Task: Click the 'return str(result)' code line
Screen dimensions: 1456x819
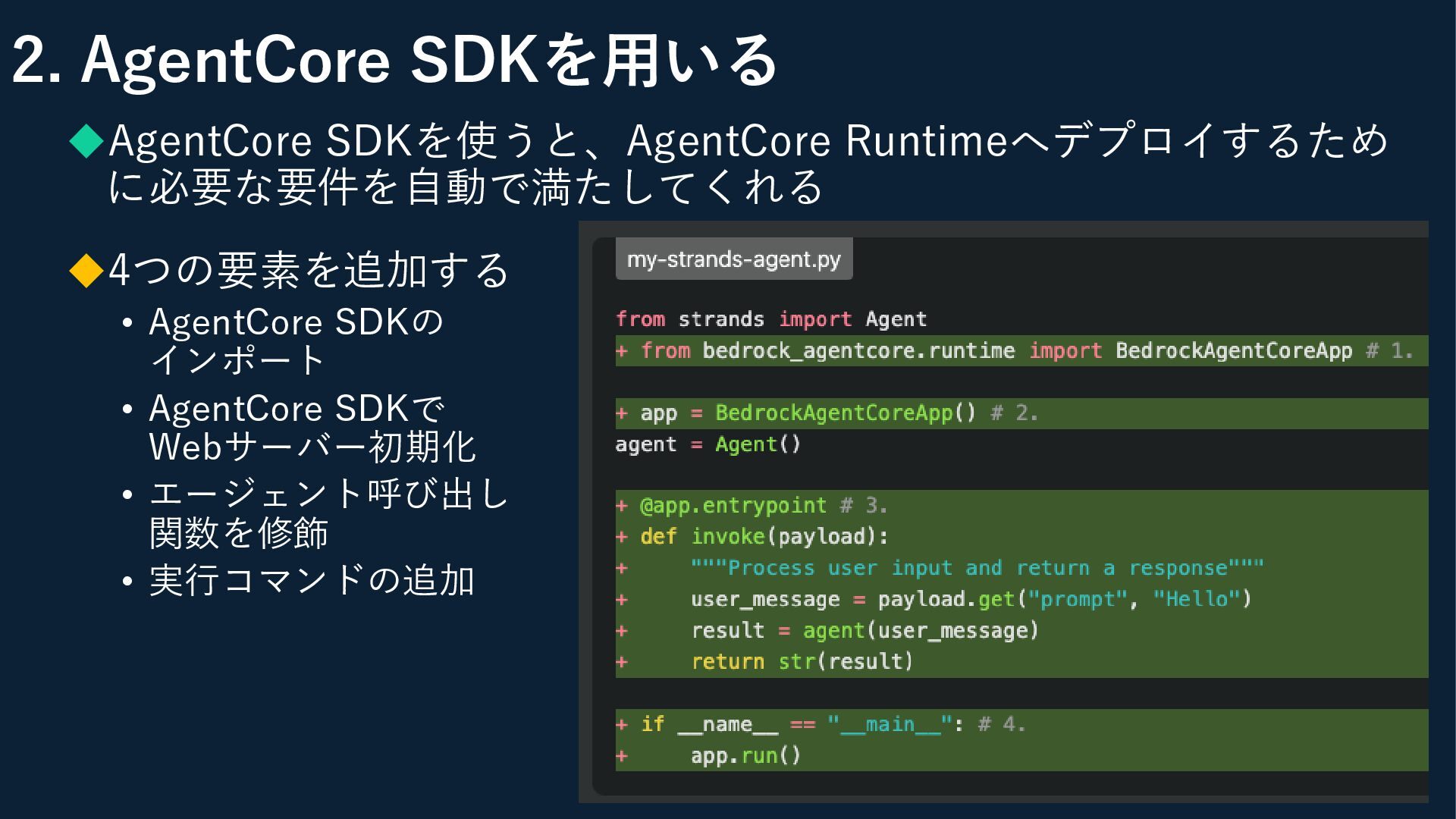Action: (x=802, y=662)
